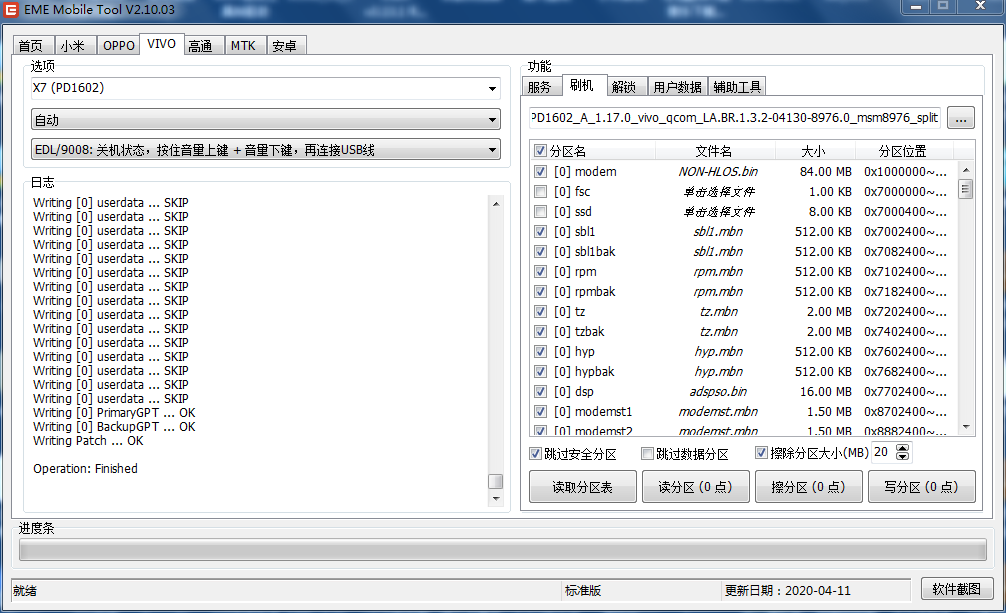The height and width of the screenshot is (613, 1006).
Task: Click the NON-HLOS.bin file name cell
Action: (718, 171)
